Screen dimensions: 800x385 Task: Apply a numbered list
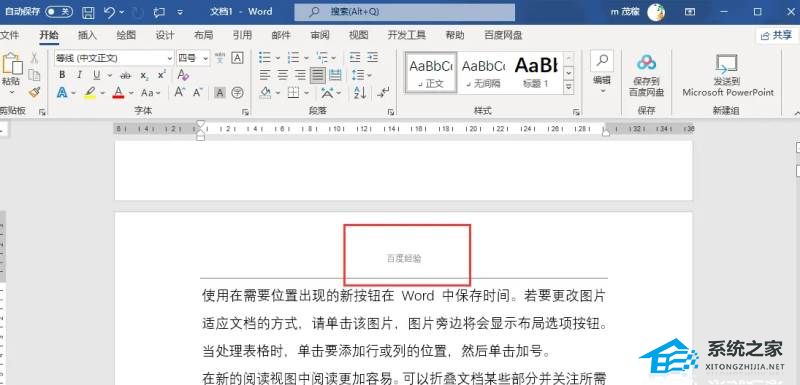(293, 58)
